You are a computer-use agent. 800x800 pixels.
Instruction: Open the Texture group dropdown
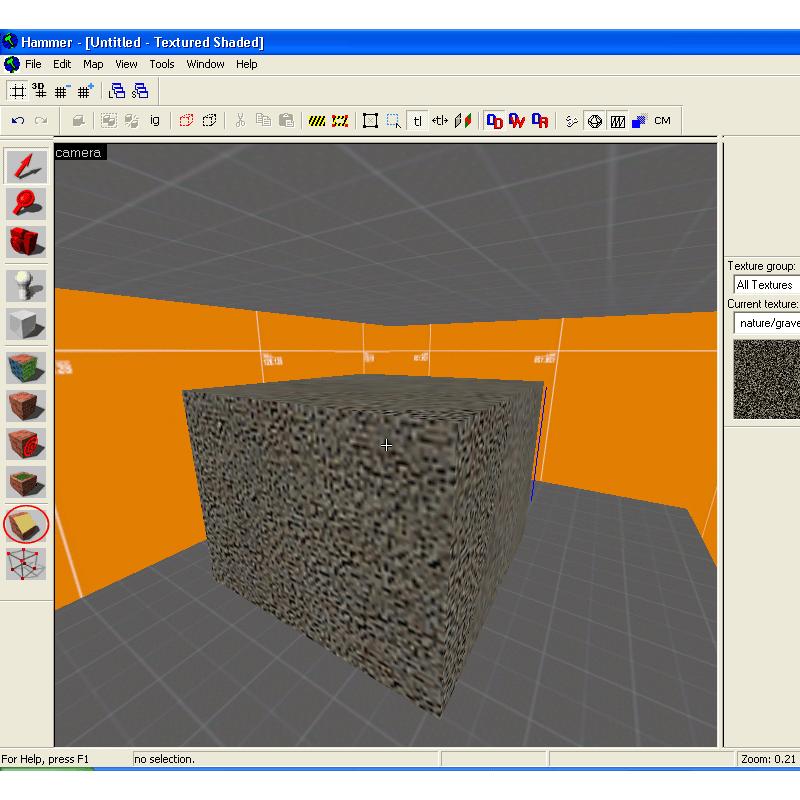[766, 285]
